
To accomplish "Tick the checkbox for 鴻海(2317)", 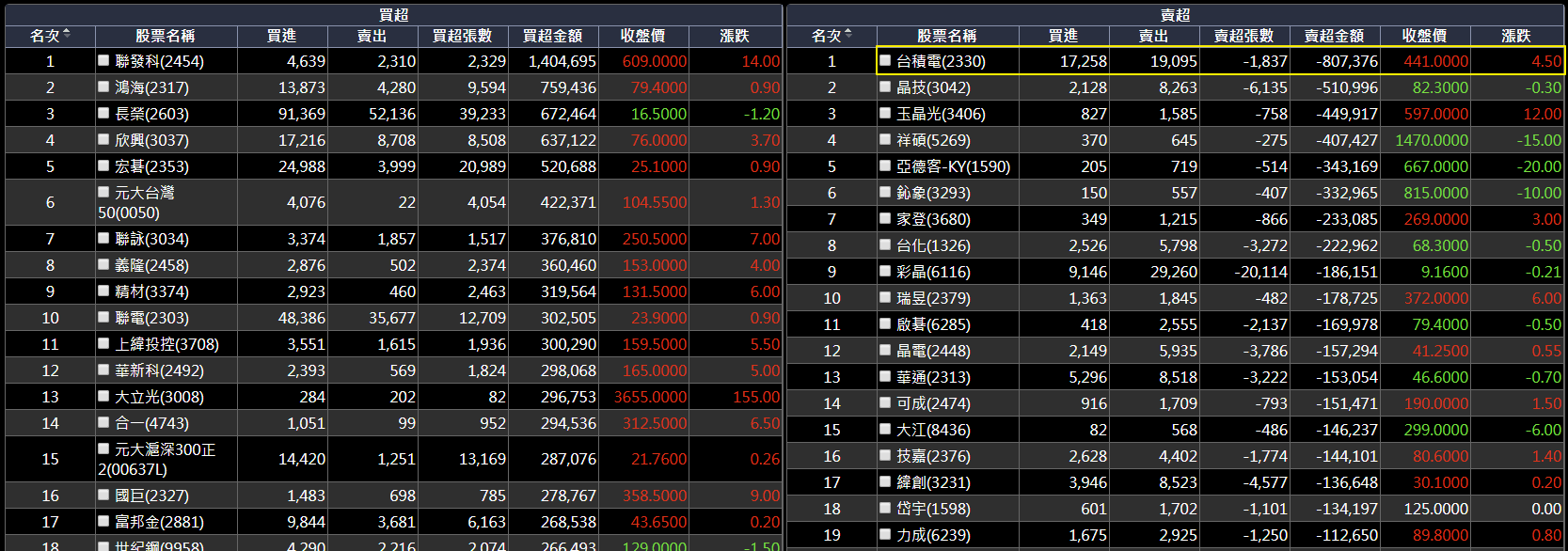I will pos(103,87).
